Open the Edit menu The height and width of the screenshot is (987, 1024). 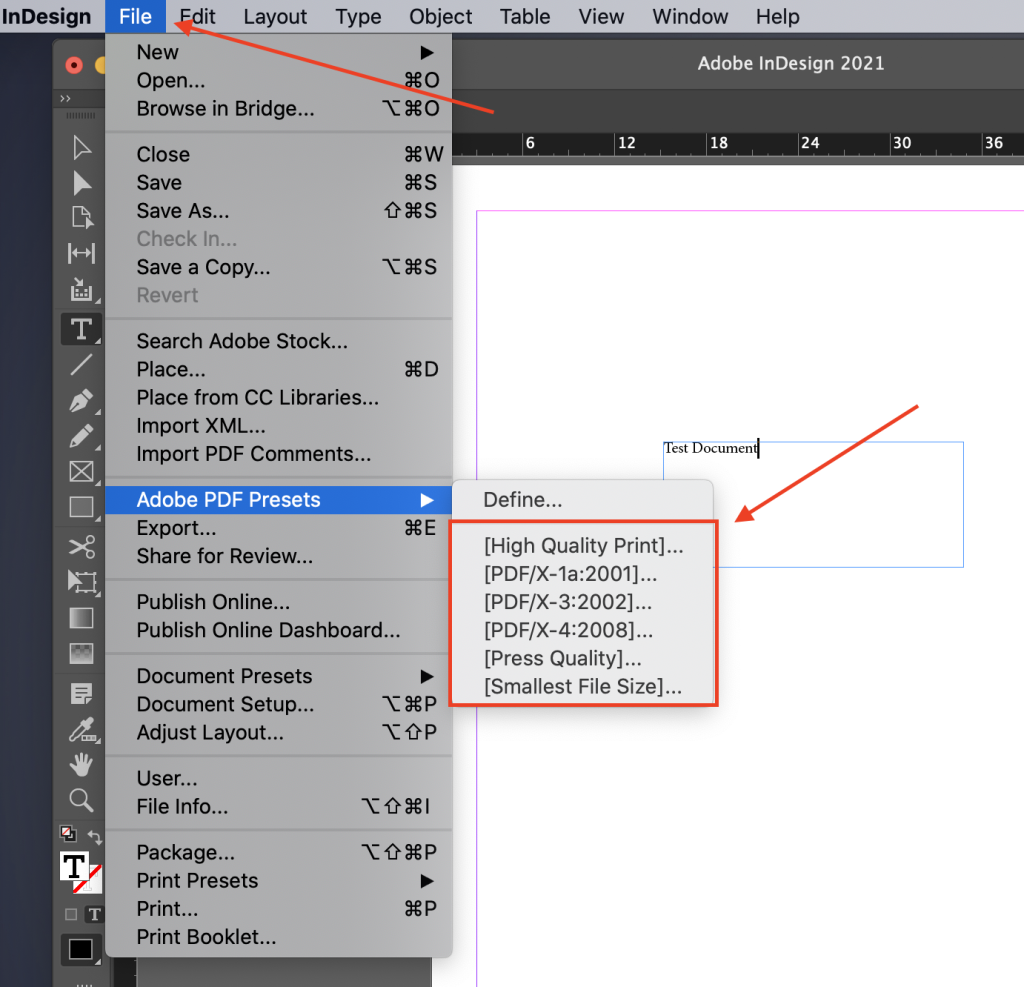click(197, 16)
